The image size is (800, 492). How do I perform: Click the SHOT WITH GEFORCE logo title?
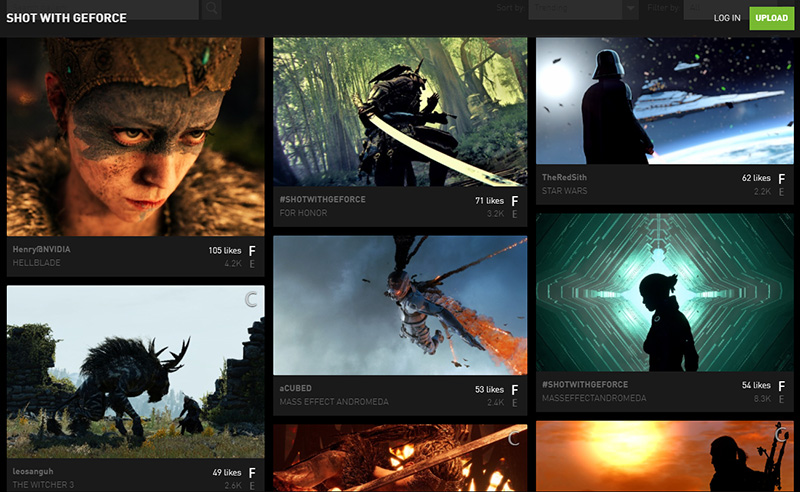(66, 18)
